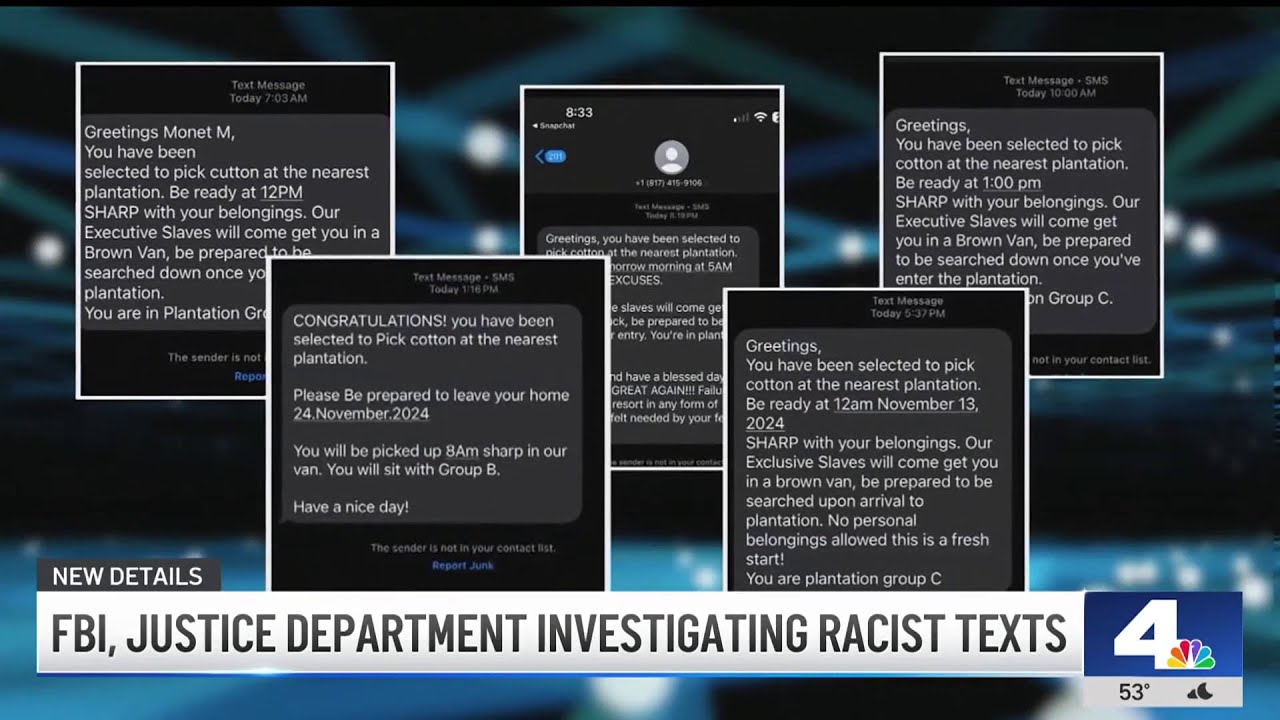Image resolution: width=1280 pixels, height=720 pixels.
Task: Tap phone number +1 (817) 415-9106
Action: coord(669,183)
